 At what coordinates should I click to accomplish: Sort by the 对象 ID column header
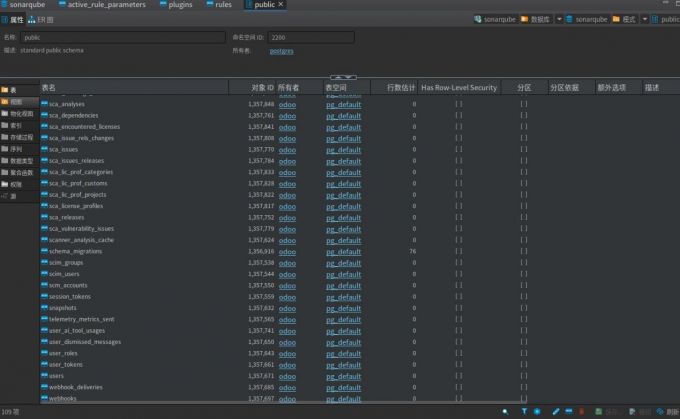[x=252, y=88]
